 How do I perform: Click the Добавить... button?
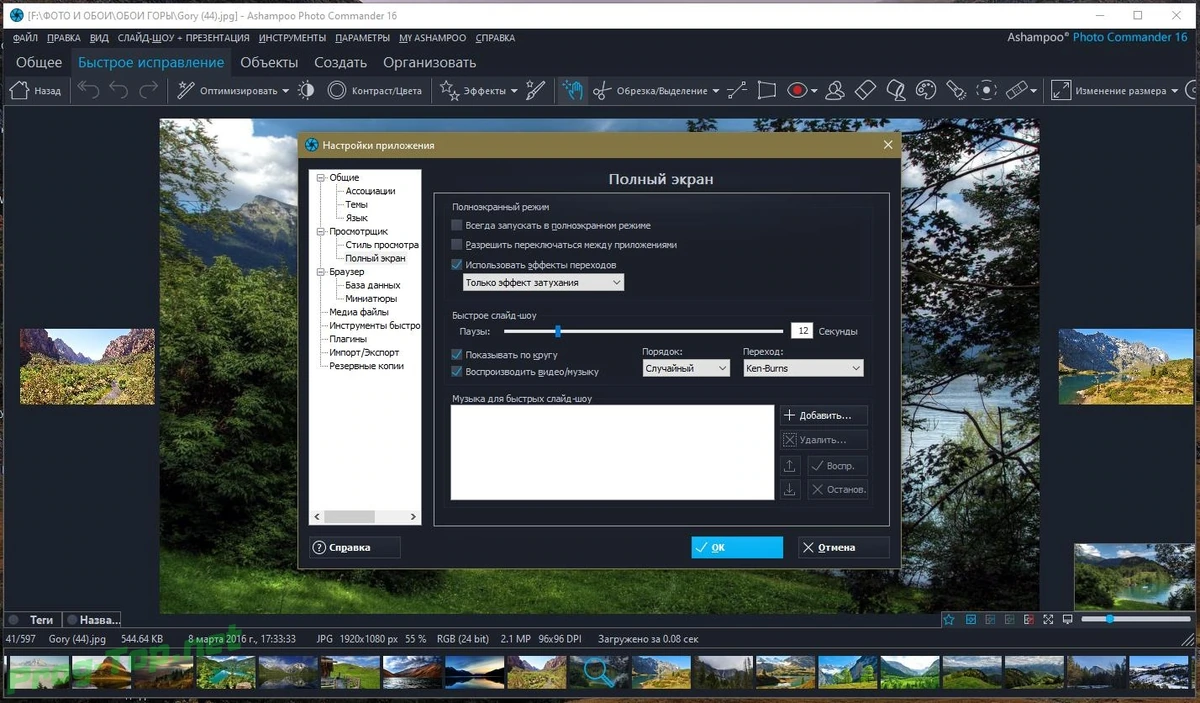[824, 415]
